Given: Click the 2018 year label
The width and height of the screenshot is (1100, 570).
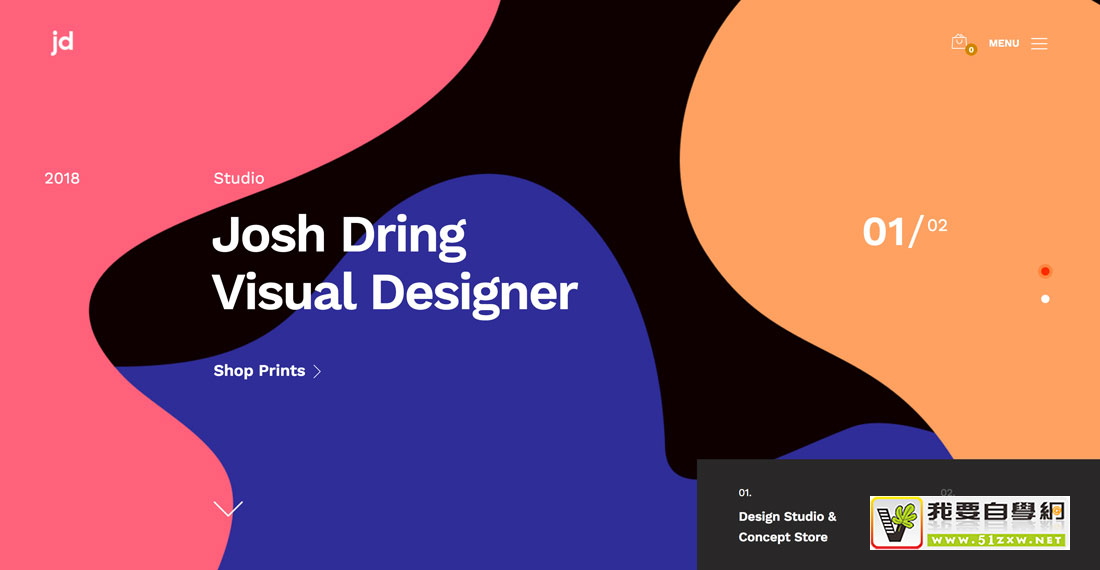Looking at the screenshot, I should [x=62, y=179].
